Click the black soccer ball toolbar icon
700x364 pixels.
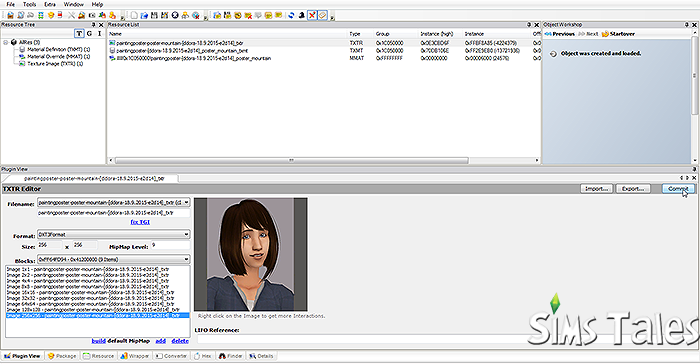(175, 15)
